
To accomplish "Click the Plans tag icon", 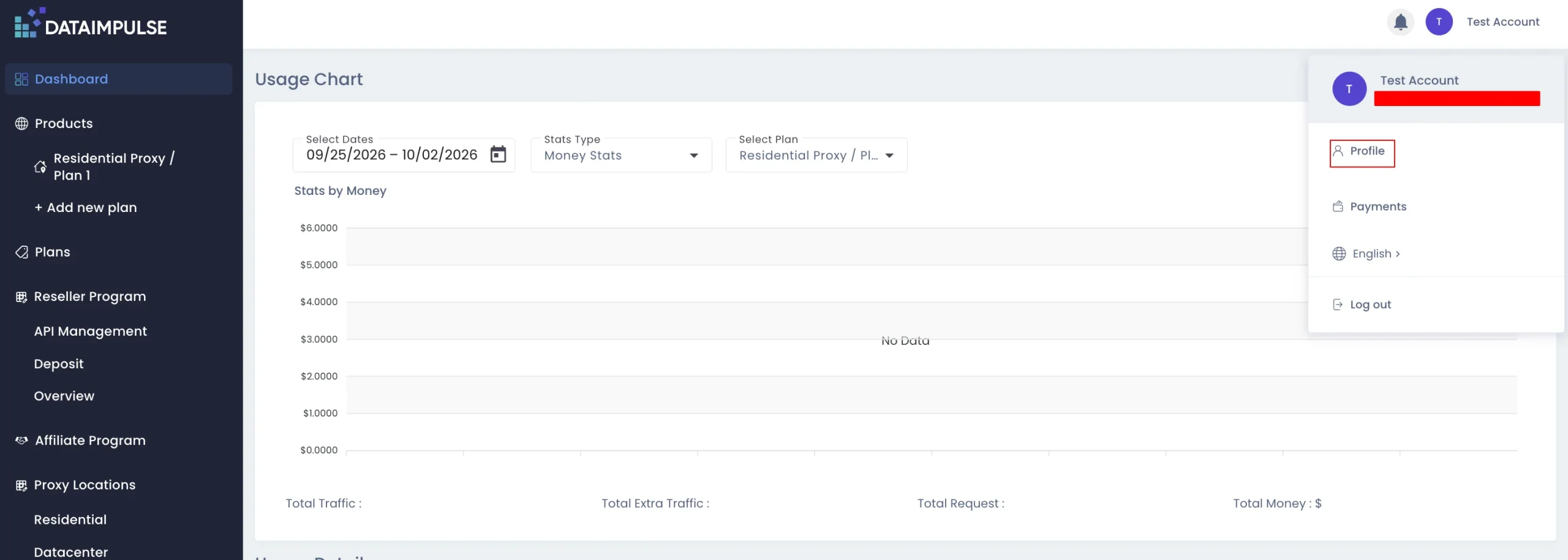I will point(21,252).
